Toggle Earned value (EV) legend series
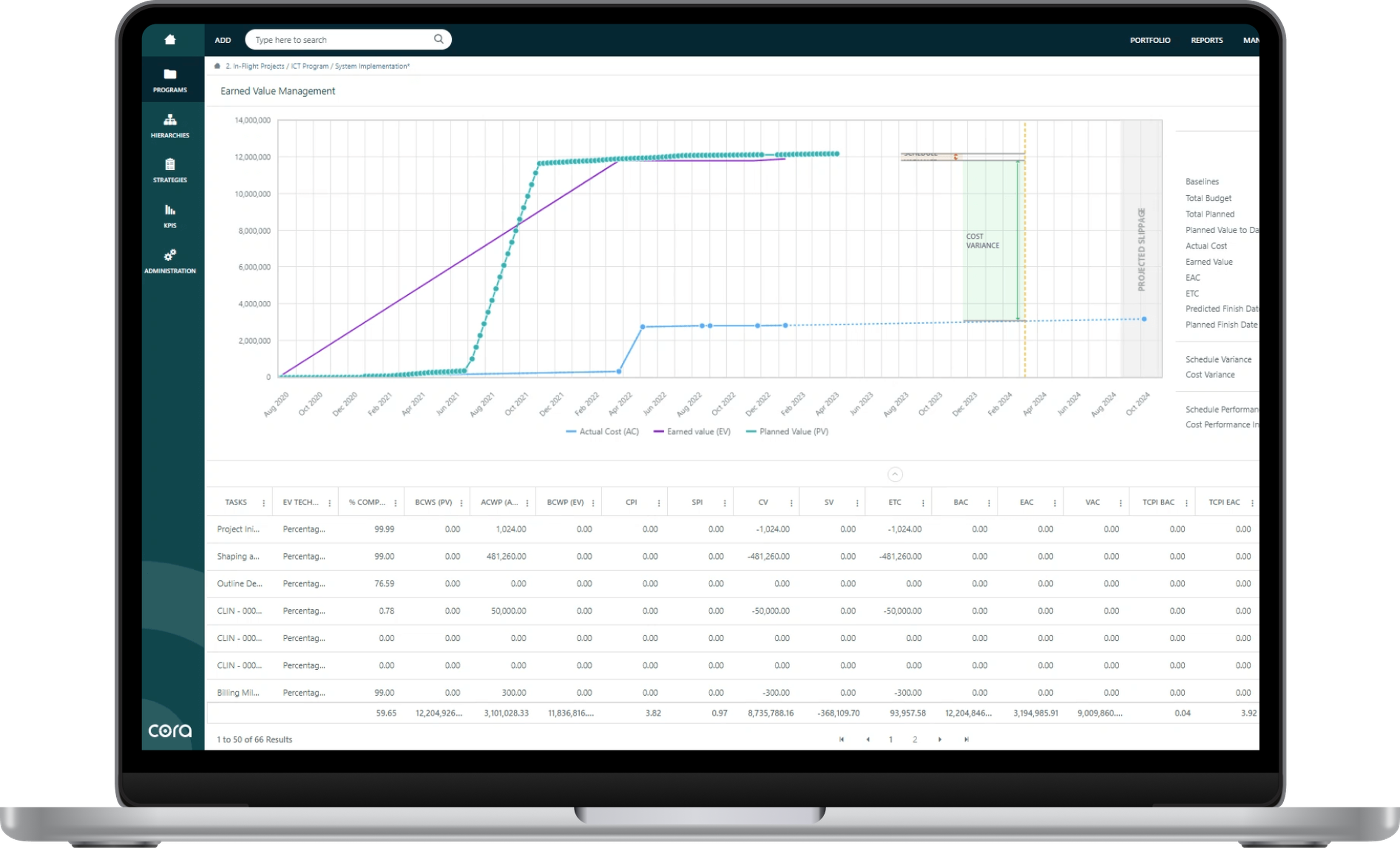 pos(692,432)
